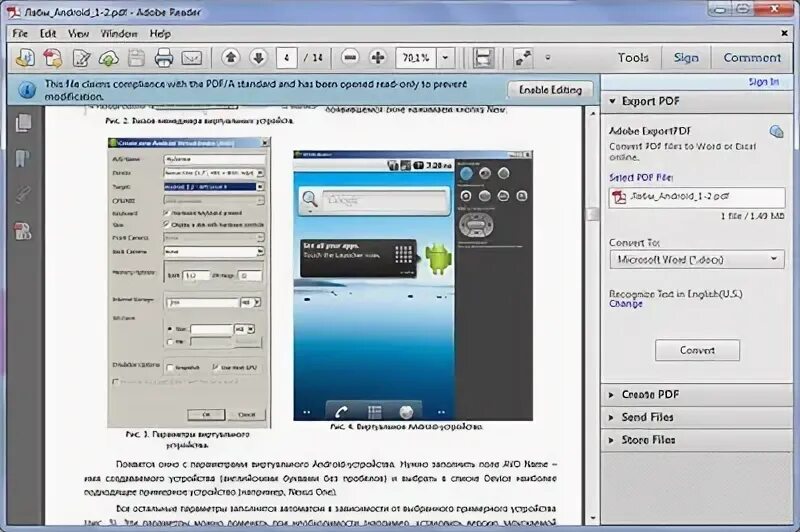This screenshot has width=800, height=532.
Task: Click the zoom out minus button
Action: pos(350,58)
